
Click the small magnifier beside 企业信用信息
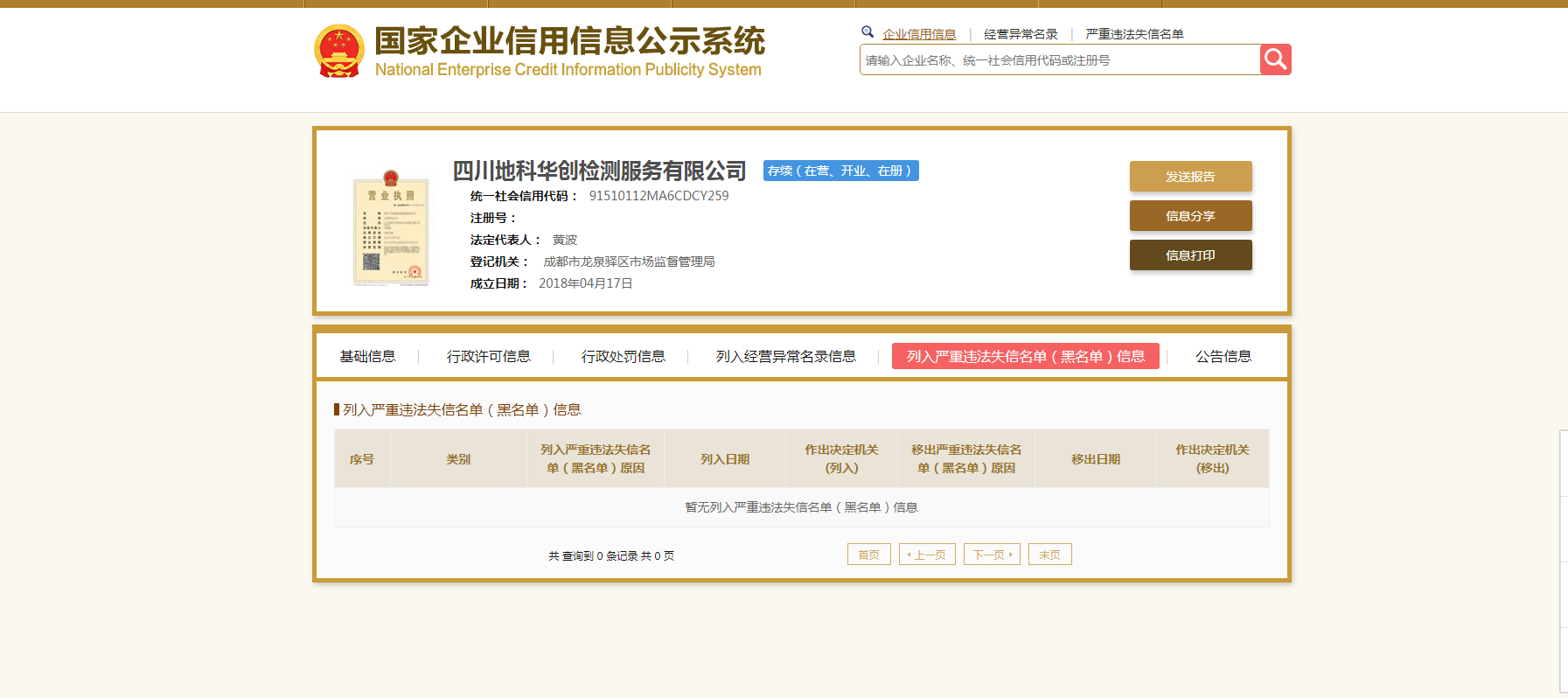pos(868,32)
